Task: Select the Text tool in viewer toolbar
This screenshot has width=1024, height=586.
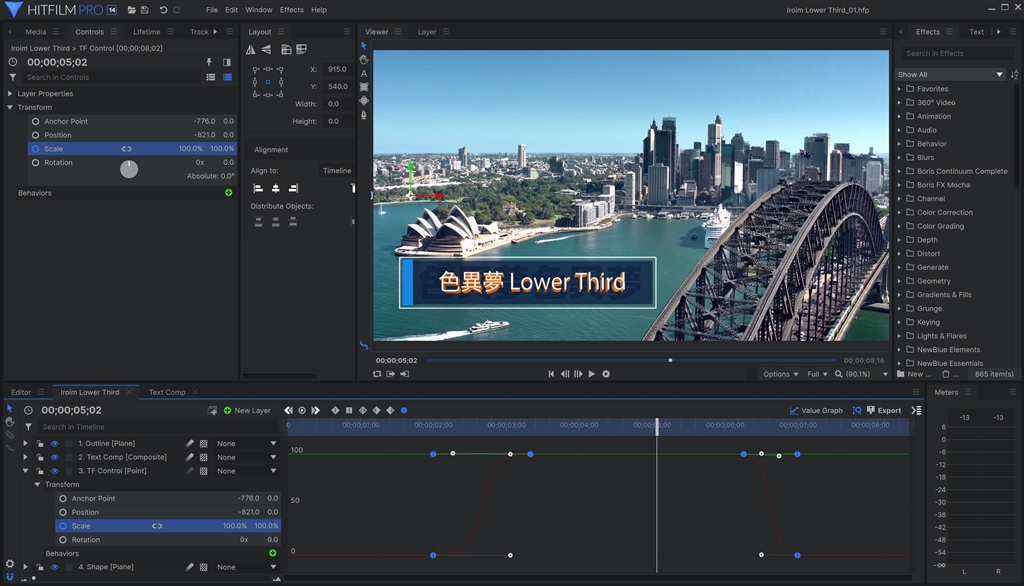Action: (364, 73)
